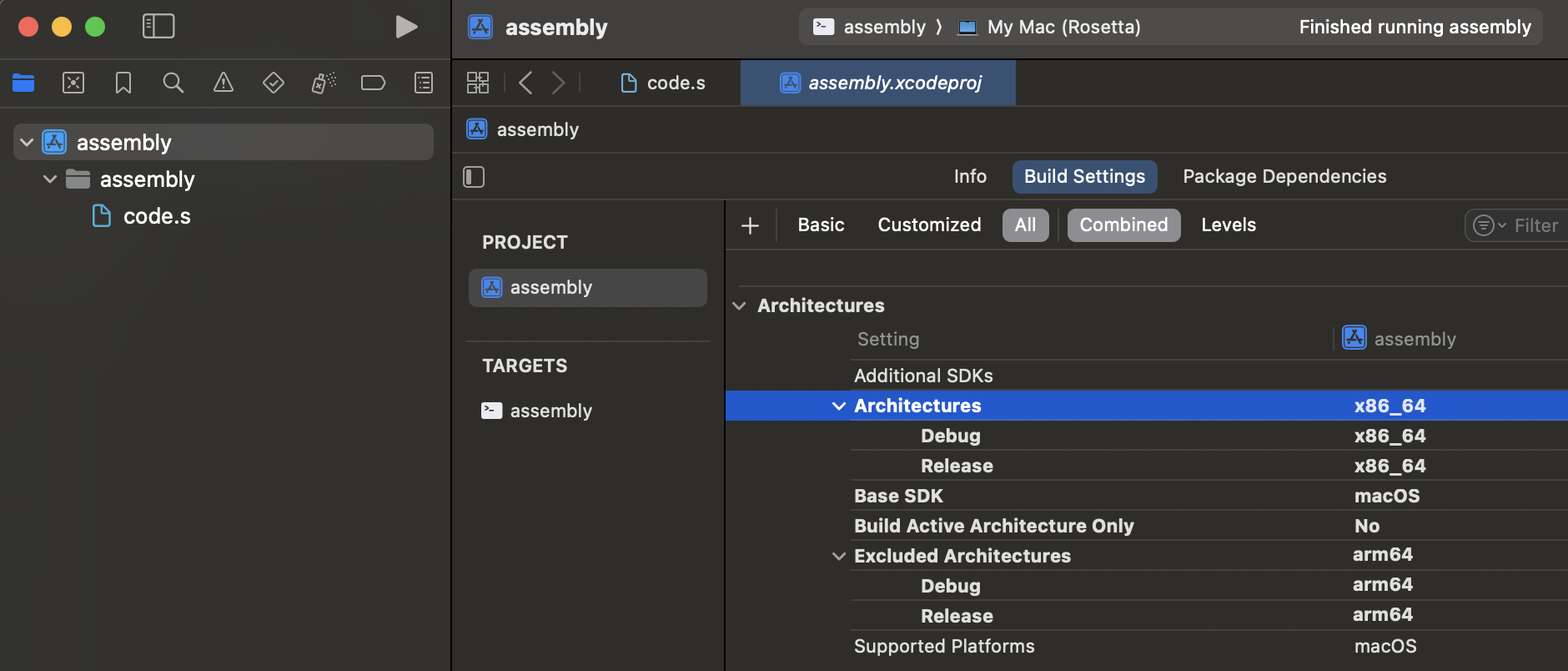Viewport: 1568px width, 671px height.
Task: Show the Issue navigator warning icon
Action: tap(224, 83)
